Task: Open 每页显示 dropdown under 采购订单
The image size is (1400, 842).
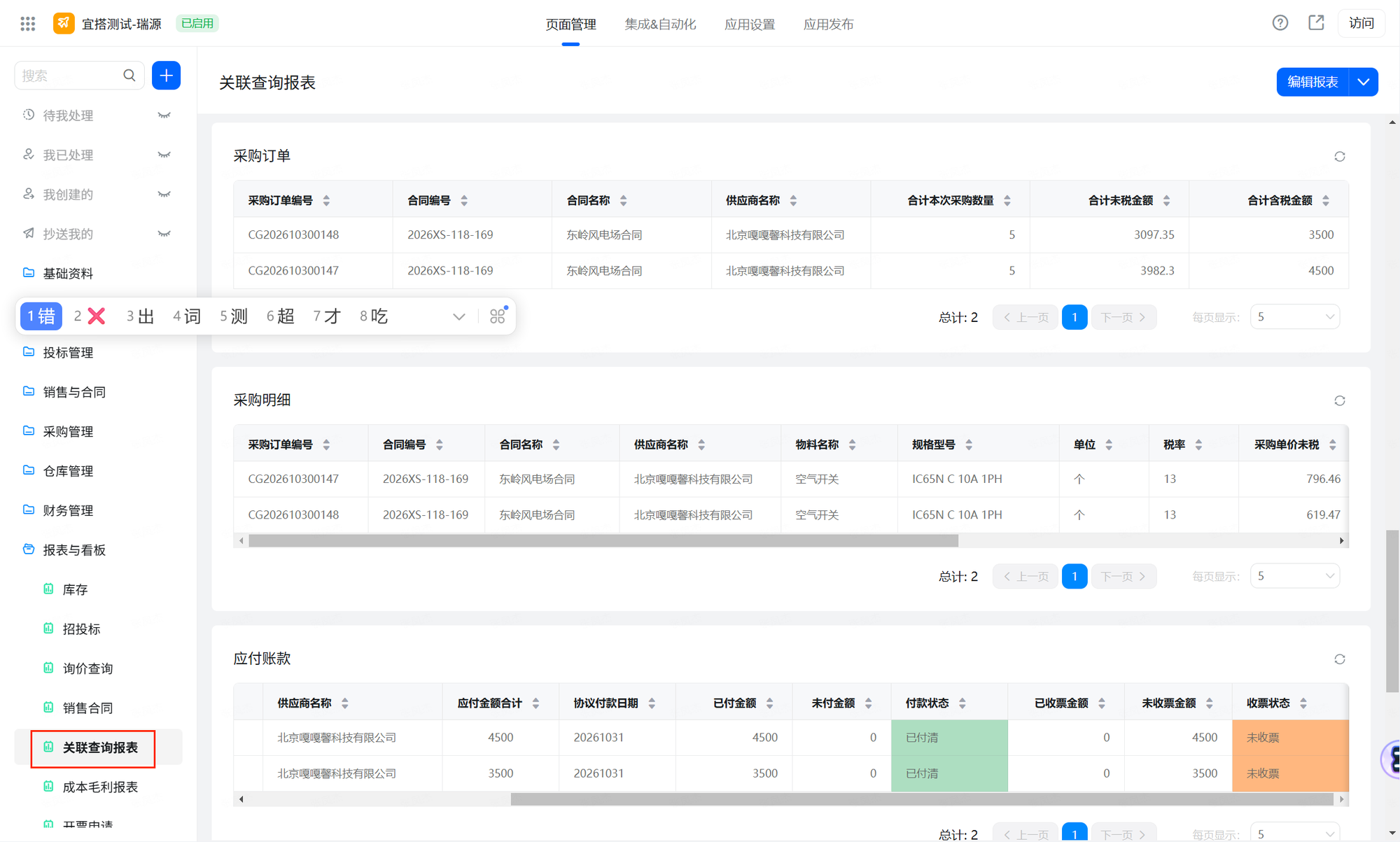Action: click(1295, 317)
